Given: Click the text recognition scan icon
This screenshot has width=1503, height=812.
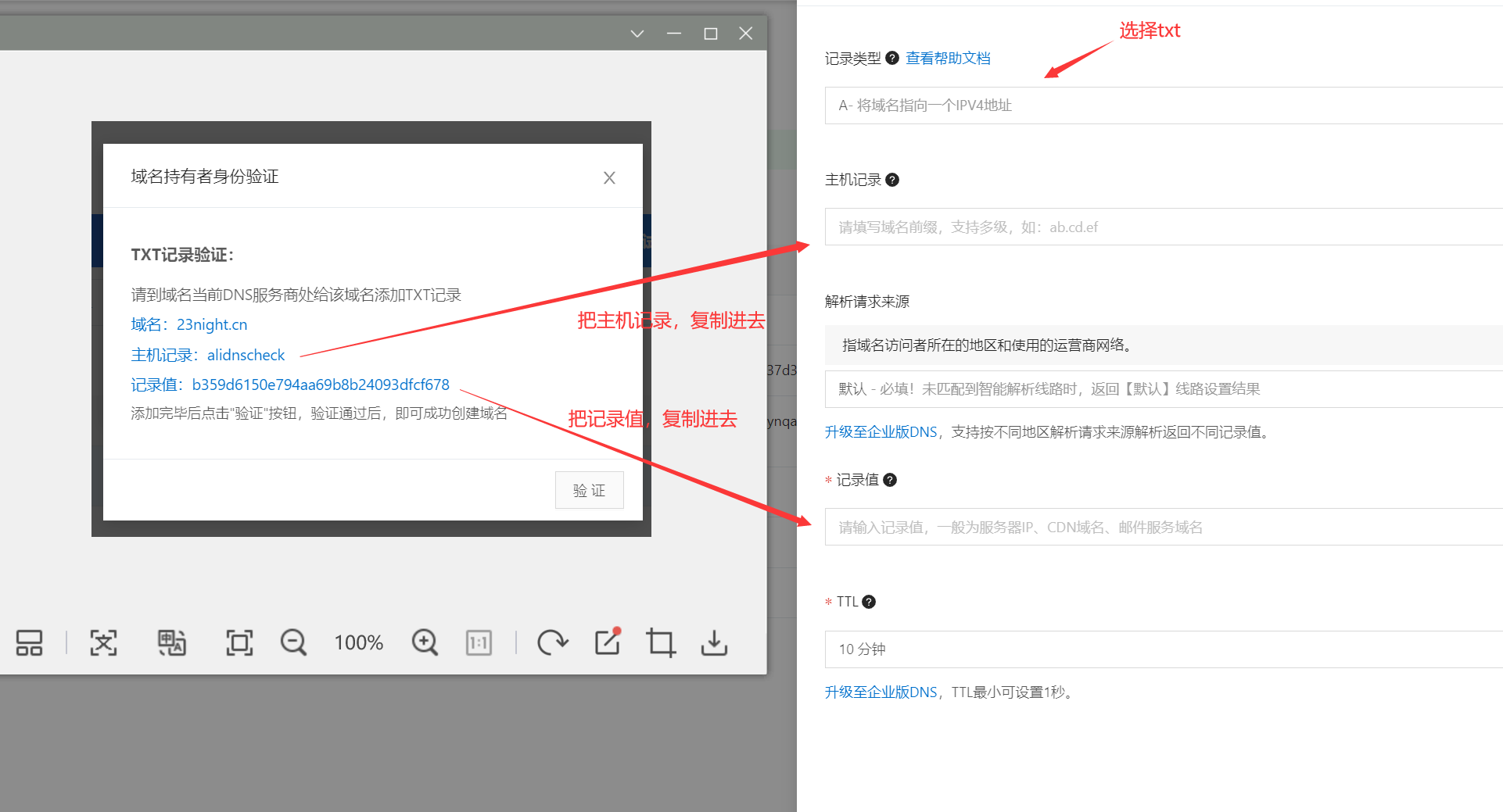Looking at the screenshot, I should click(x=103, y=642).
